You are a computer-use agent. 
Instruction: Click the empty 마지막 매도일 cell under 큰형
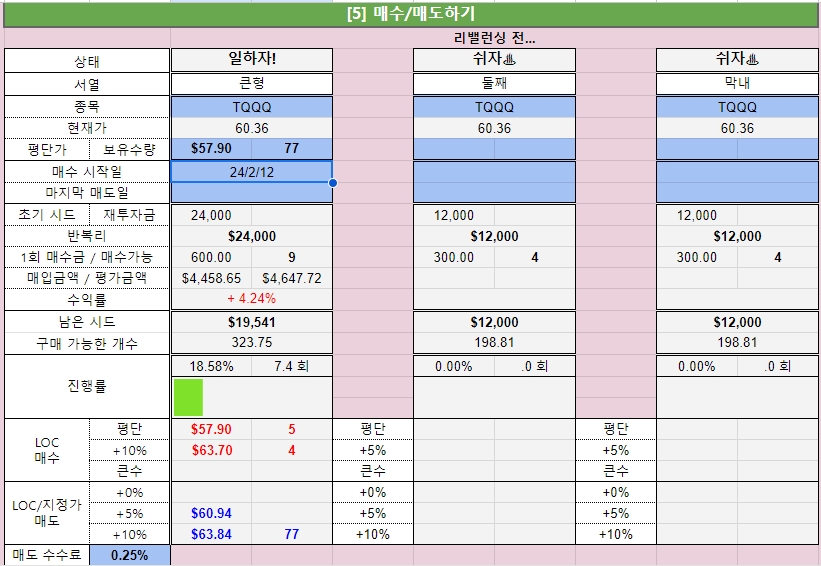[252, 193]
